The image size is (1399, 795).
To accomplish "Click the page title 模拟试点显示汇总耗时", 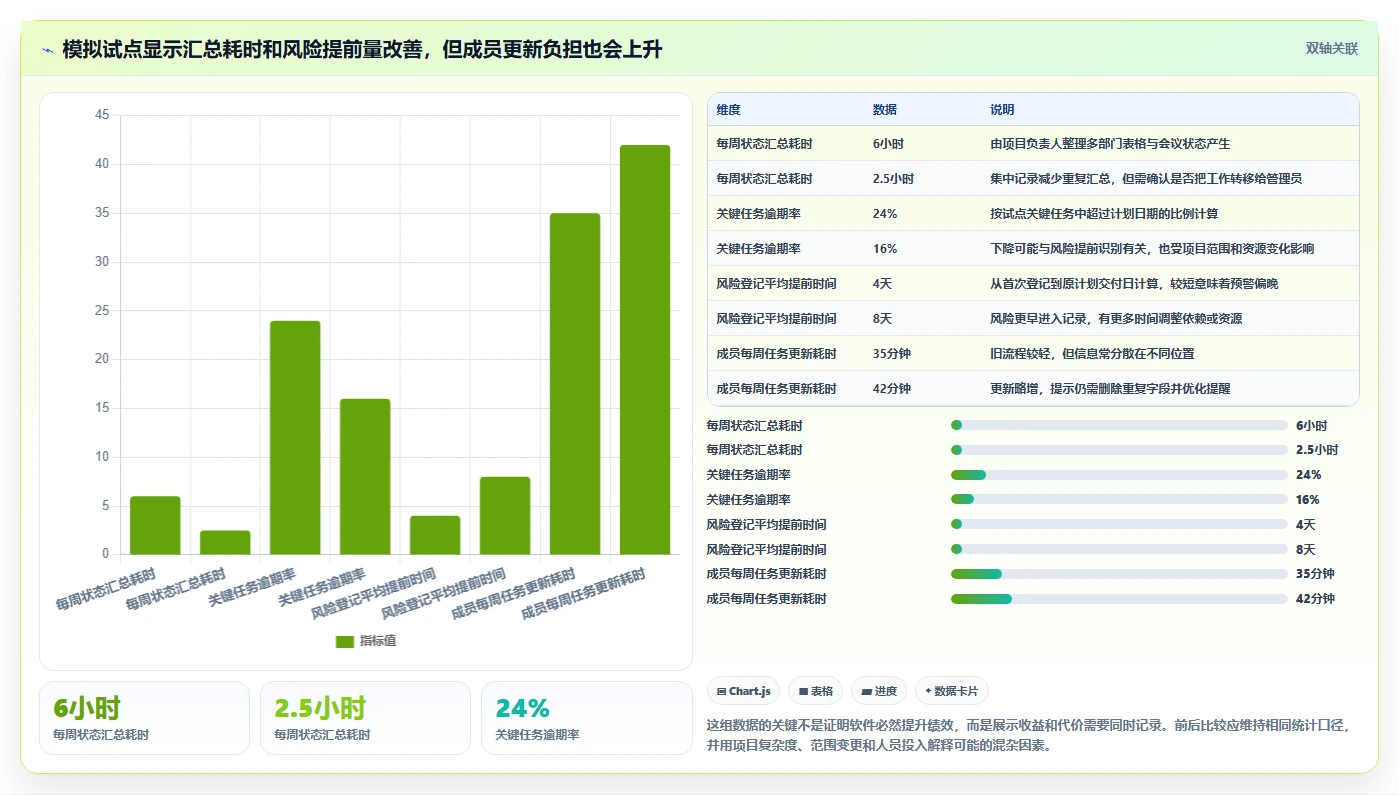I will (x=362, y=50).
